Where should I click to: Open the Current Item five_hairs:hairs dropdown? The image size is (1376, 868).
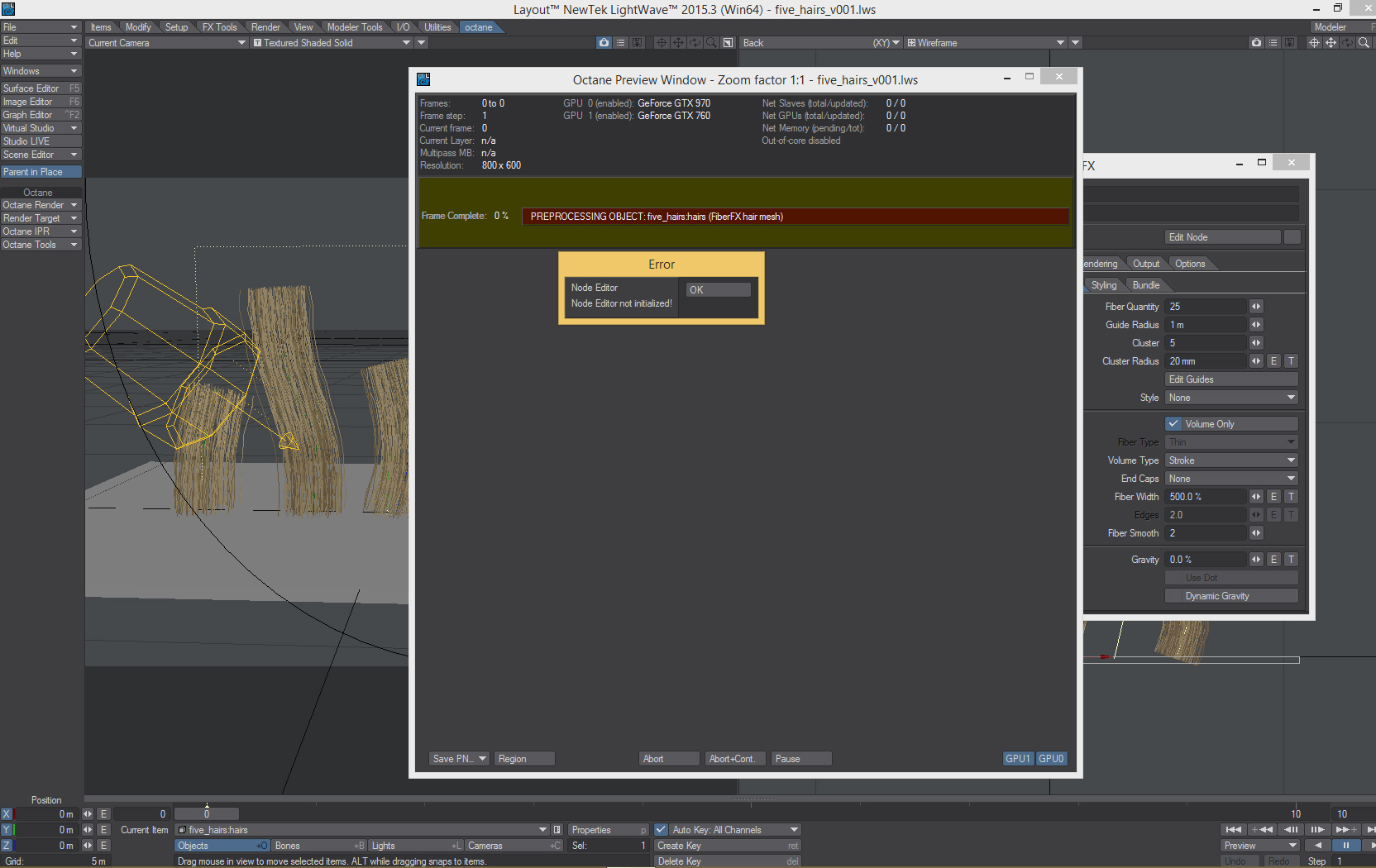pyautogui.click(x=362, y=830)
